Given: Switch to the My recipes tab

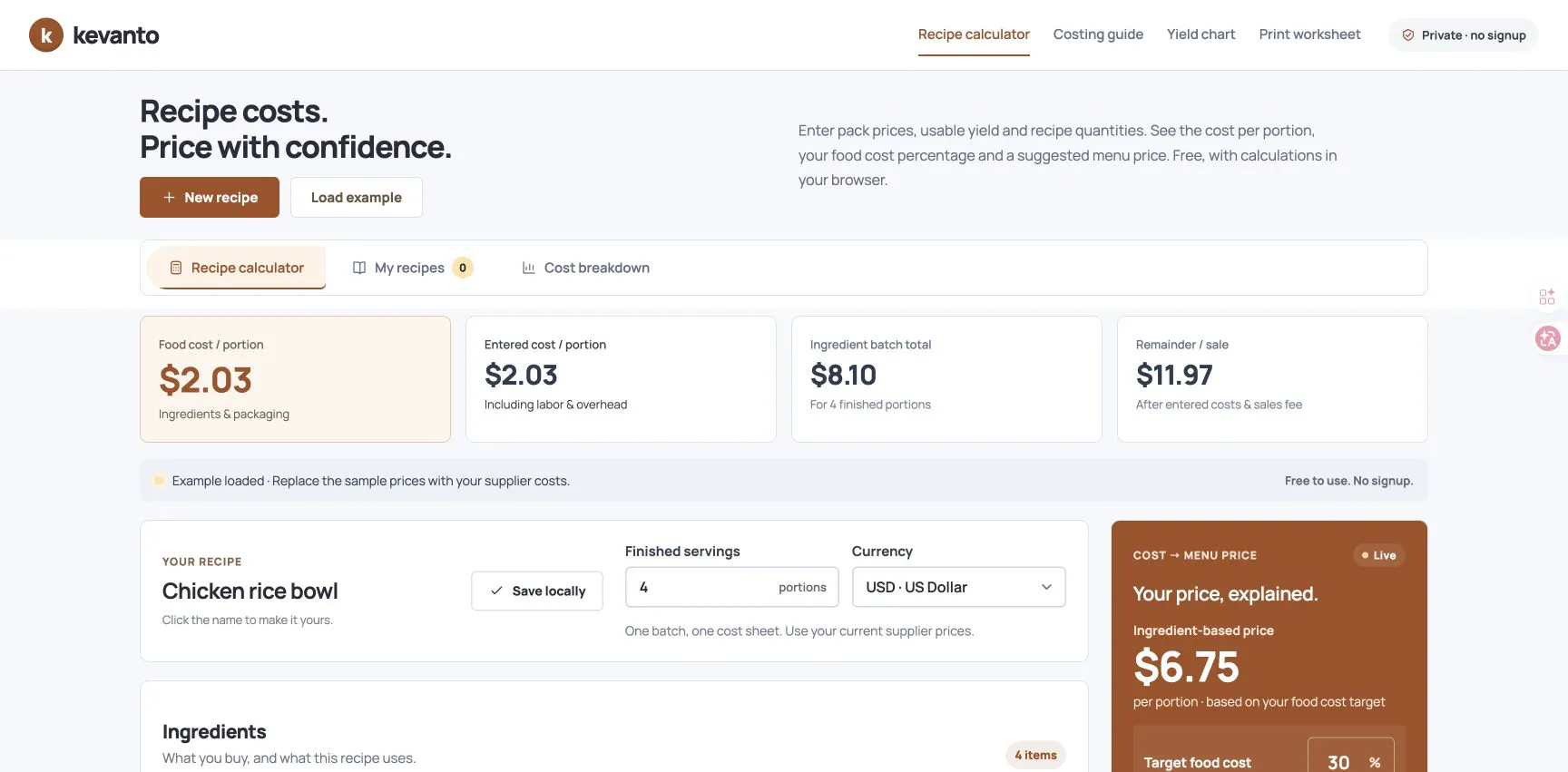Looking at the screenshot, I should [413, 268].
